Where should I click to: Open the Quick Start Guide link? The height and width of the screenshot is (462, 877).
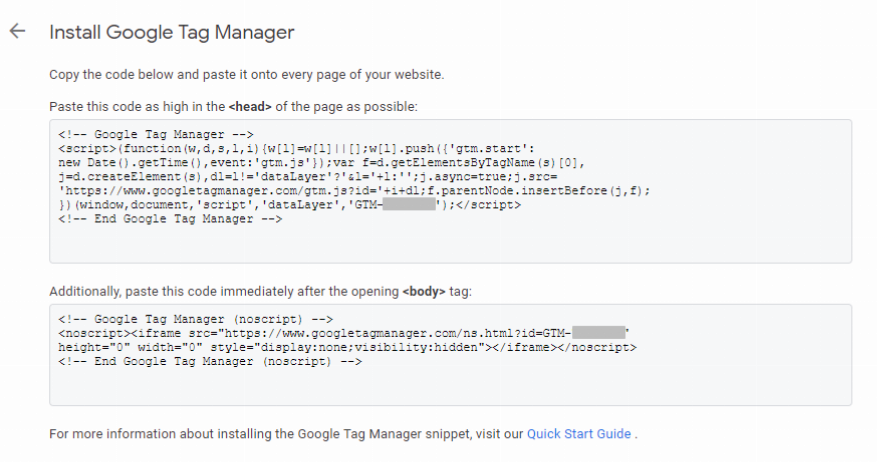coord(579,434)
